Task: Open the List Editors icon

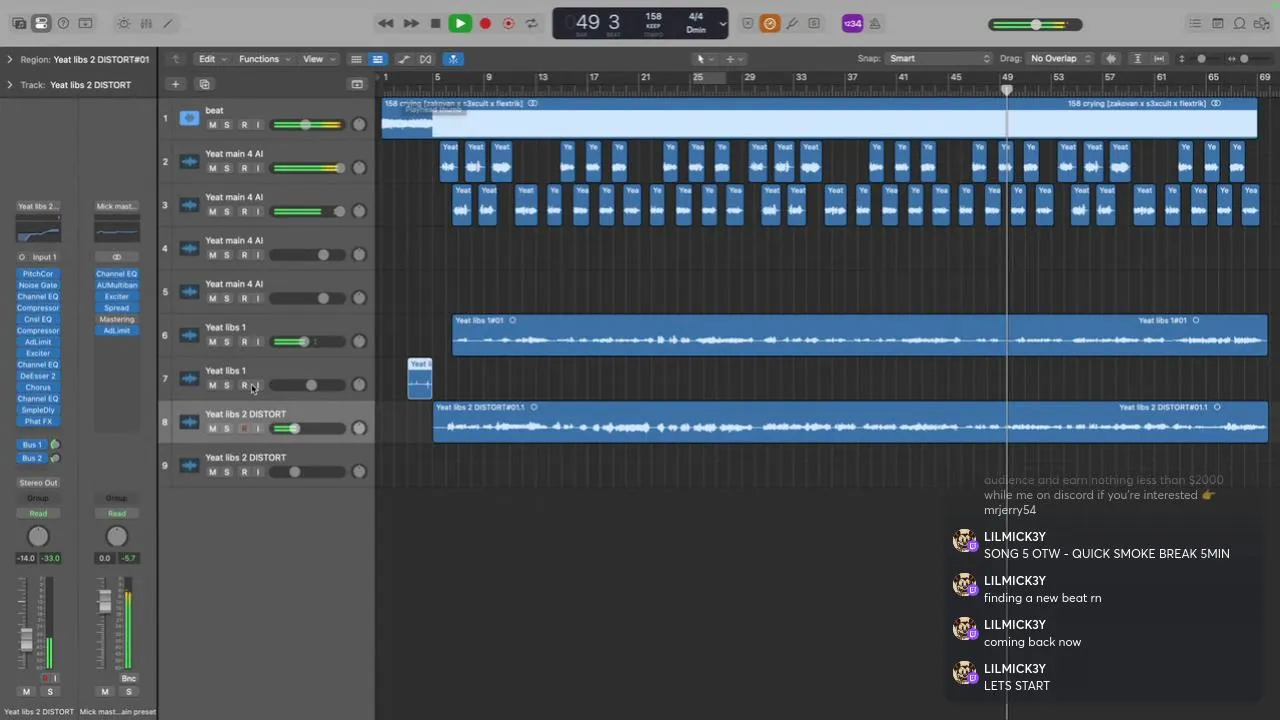Action: tap(1195, 23)
